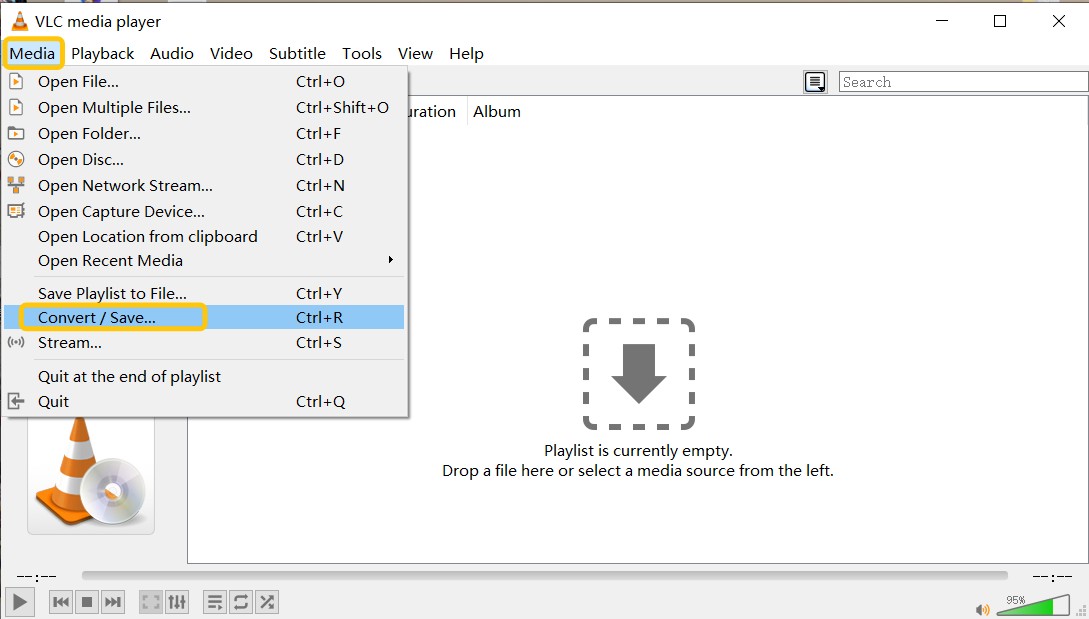Open the Playback menu
1089x619 pixels.
(x=102, y=53)
